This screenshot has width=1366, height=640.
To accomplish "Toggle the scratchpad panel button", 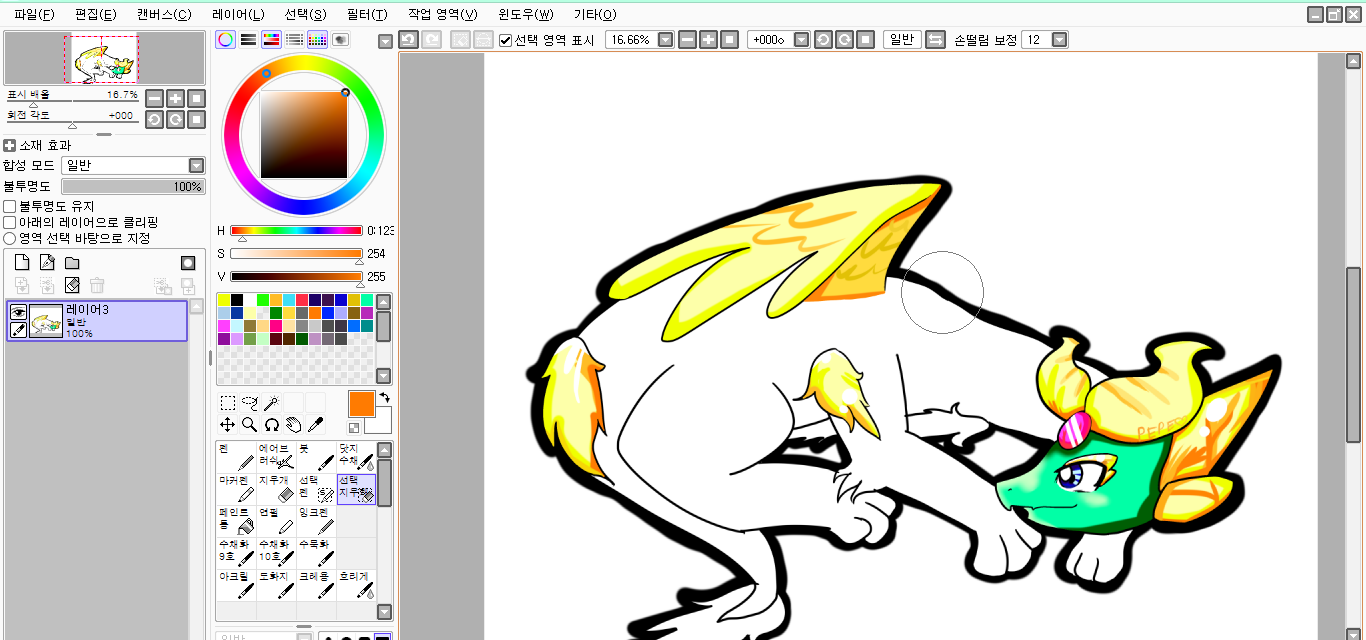I will 341,40.
